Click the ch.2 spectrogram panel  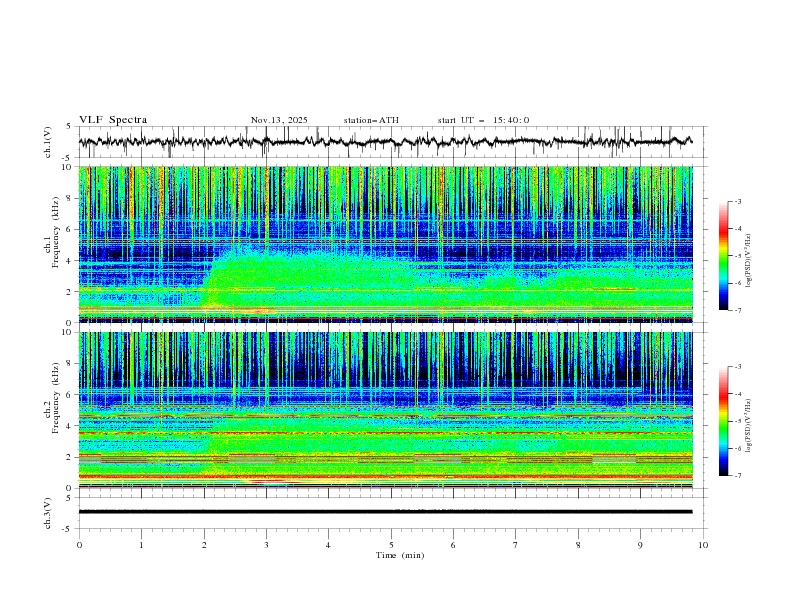385,410
